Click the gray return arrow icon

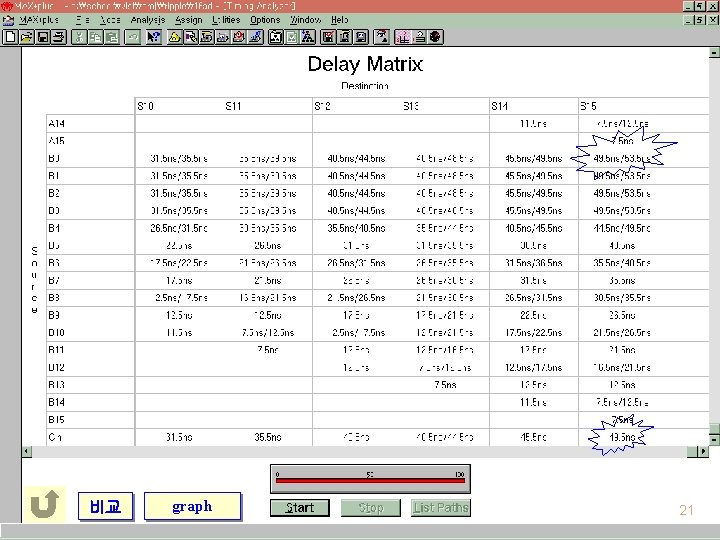pyautogui.click(x=45, y=504)
